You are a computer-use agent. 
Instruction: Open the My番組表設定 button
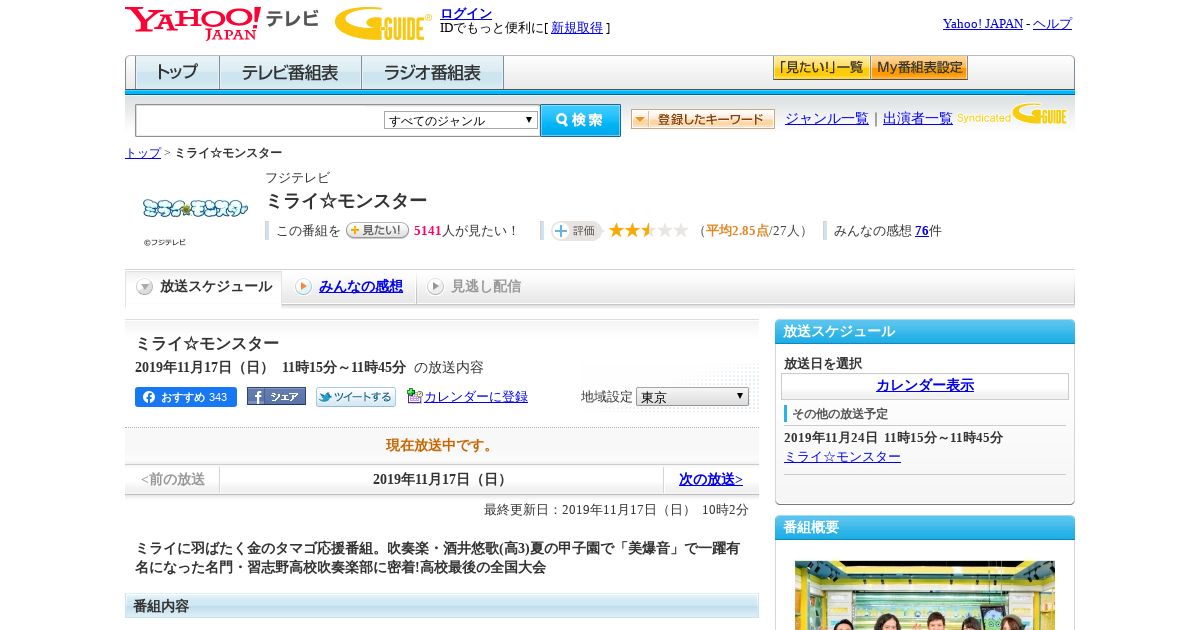[919, 68]
